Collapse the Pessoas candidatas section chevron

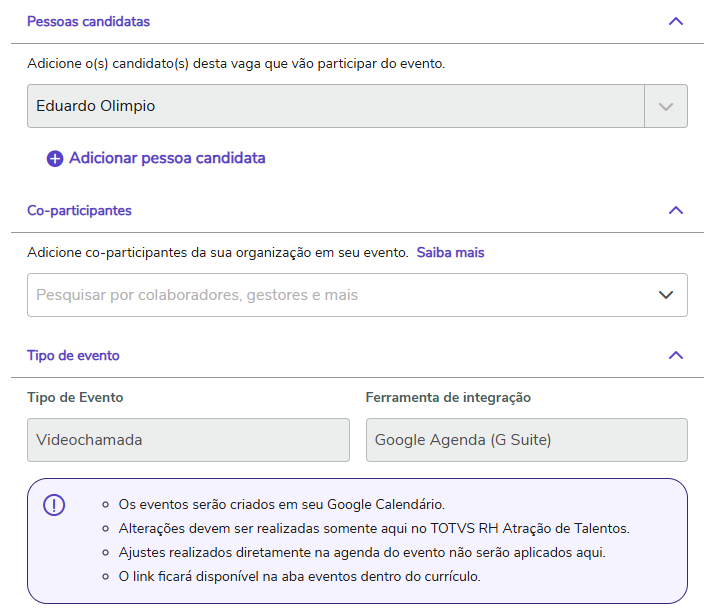click(x=676, y=21)
